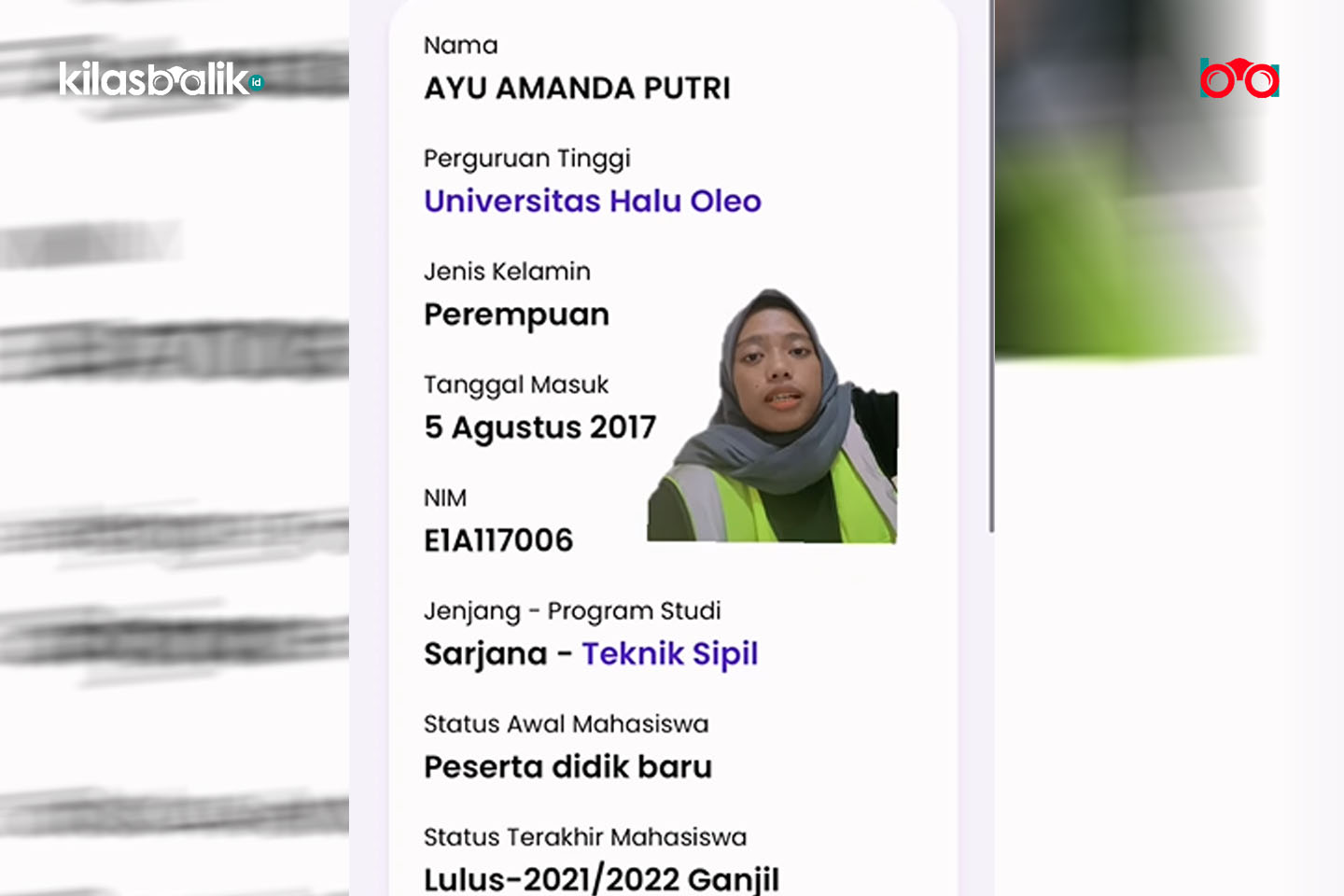Select the name AYU AMANDA PUTRI

click(x=577, y=89)
